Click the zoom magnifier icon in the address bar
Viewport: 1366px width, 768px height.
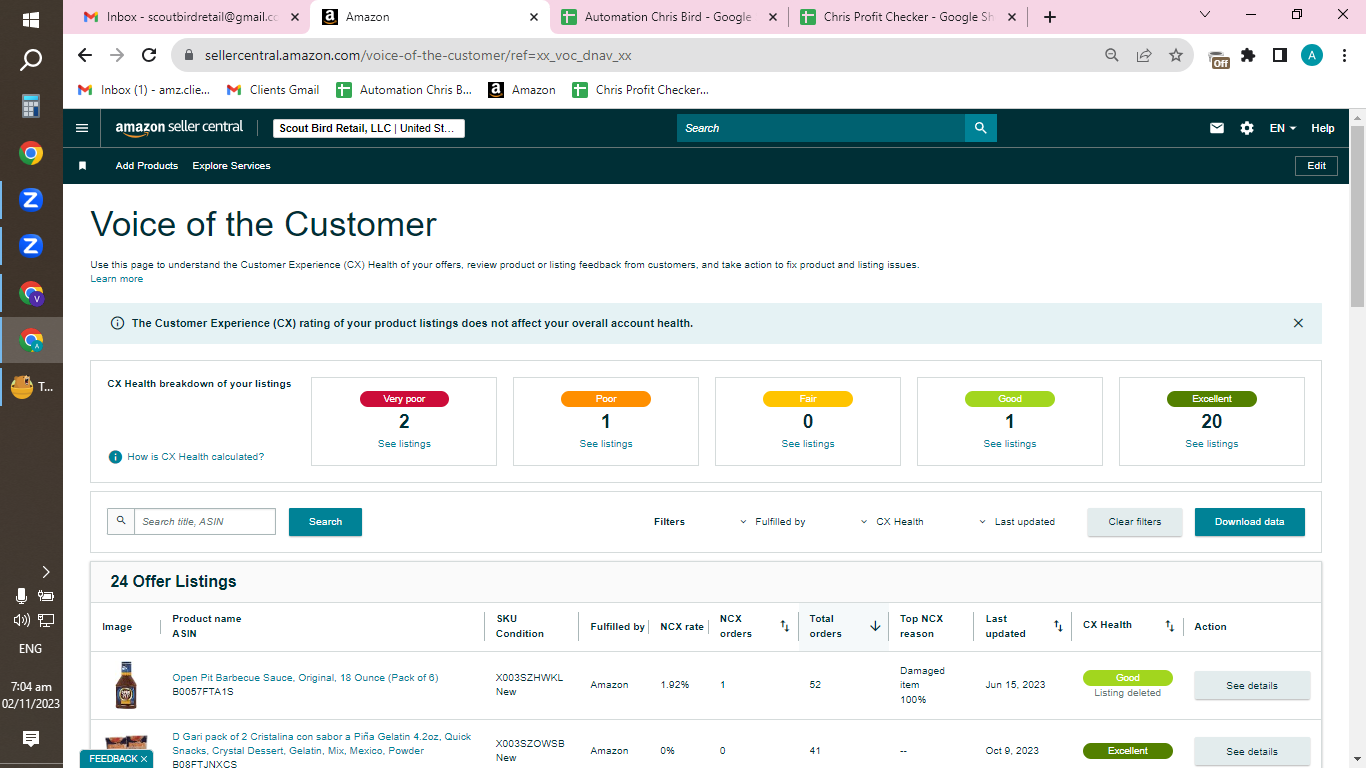(1112, 56)
